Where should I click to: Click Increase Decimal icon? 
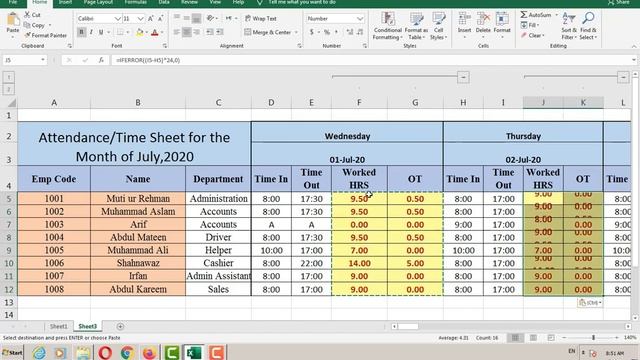(x=350, y=32)
